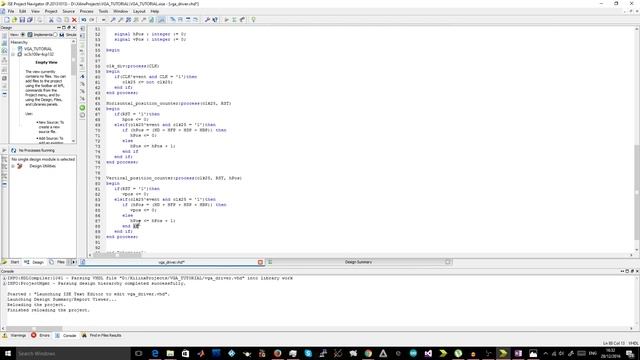Open the Tools menu
The width and height of the screenshot is (640, 360).
click(x=103, y=11)
